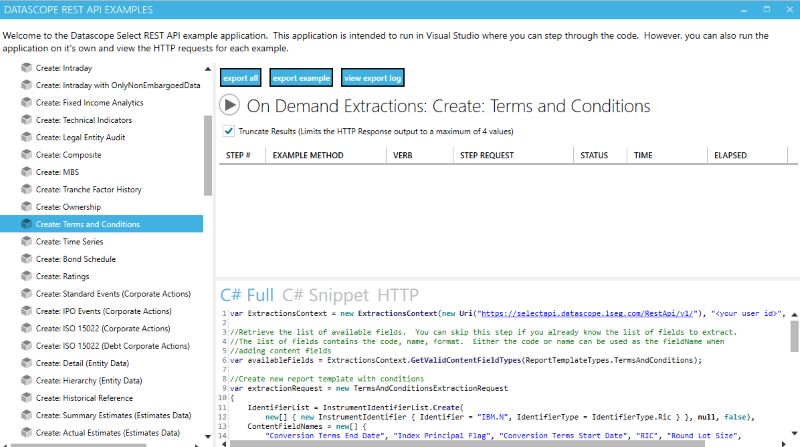This screenshot has height=447, width=800.
Task: Click the cube icon beside Create: Time Series
Action: (x=26, y=242)
